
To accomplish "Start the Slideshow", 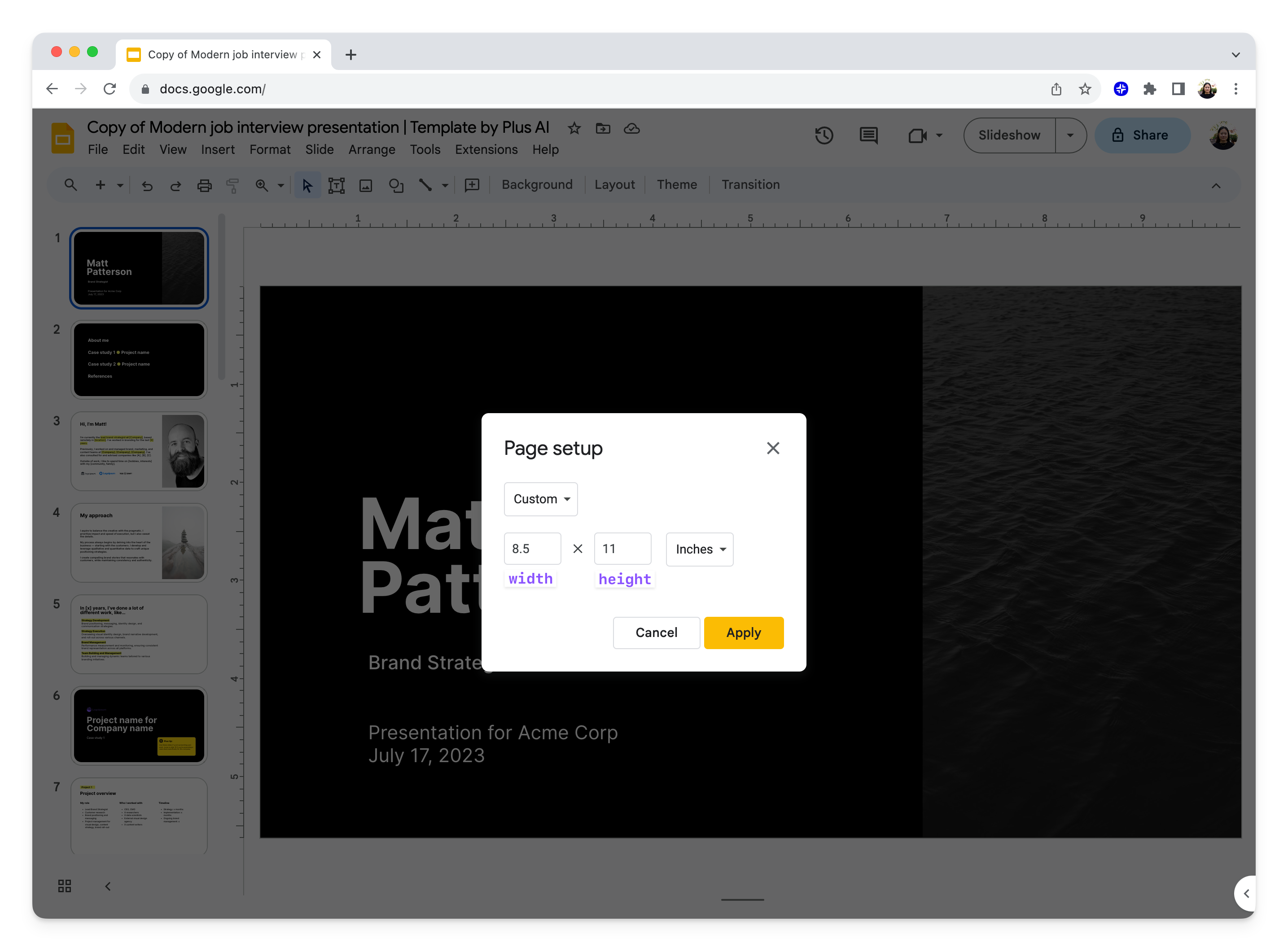I will [x=1009, y=135].
